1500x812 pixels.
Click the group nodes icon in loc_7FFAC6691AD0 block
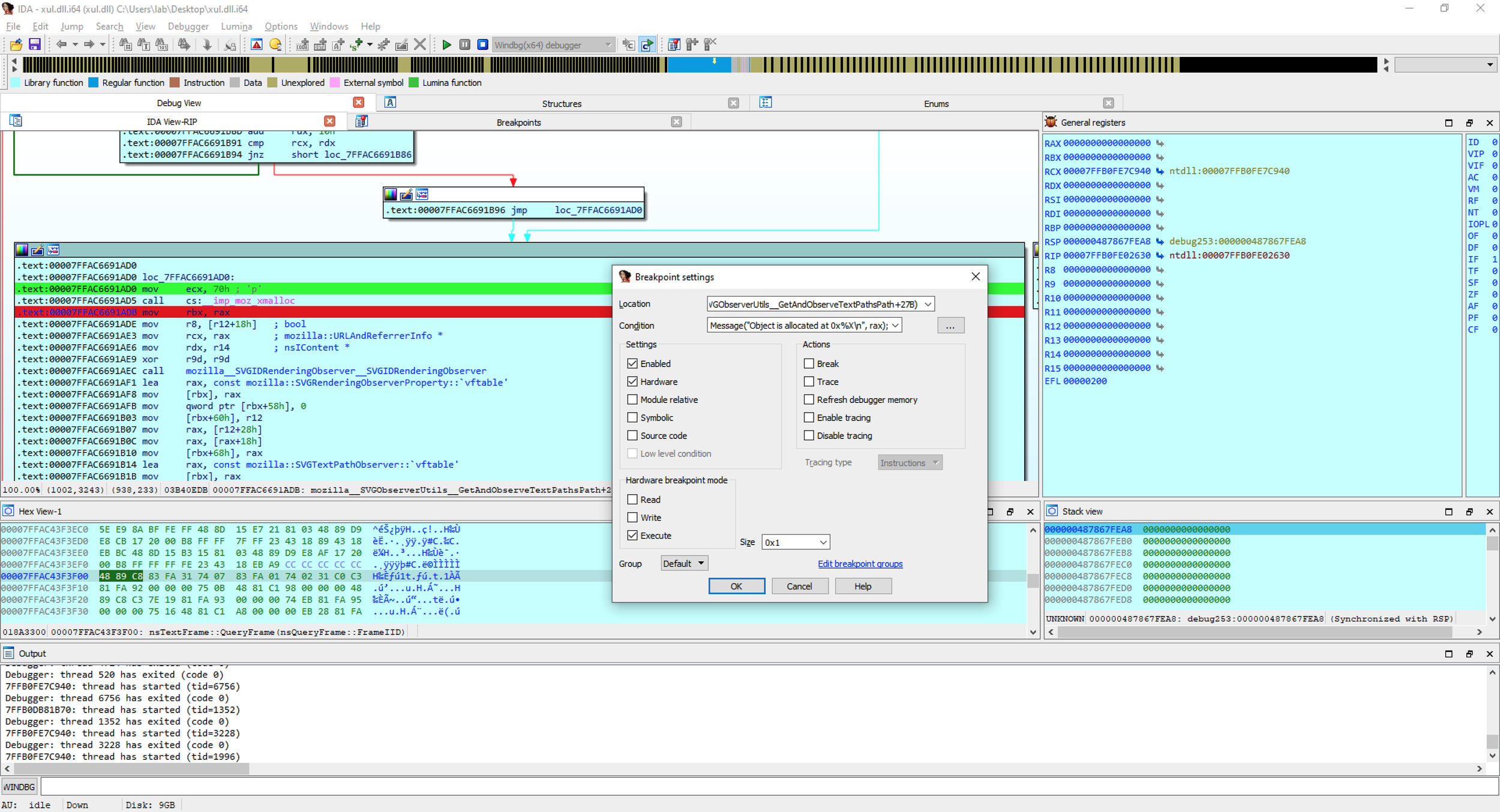pyautogui.click(x=53, y=250)
